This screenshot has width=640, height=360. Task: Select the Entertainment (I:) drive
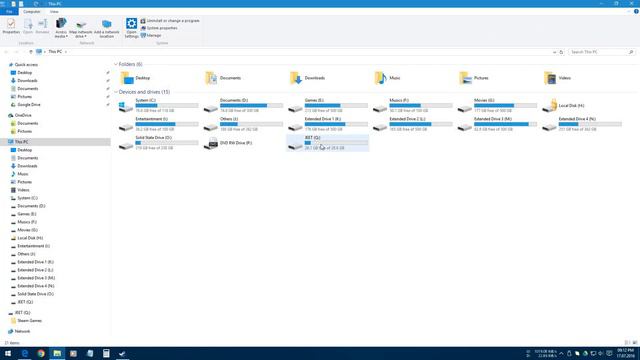(x=158, y=124)
